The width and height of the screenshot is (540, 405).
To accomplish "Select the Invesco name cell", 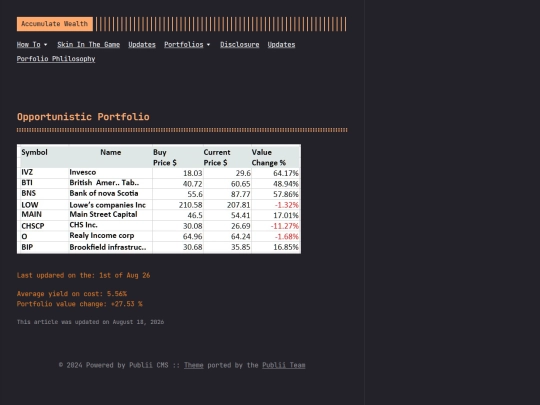I will click(x=83, y=173).
